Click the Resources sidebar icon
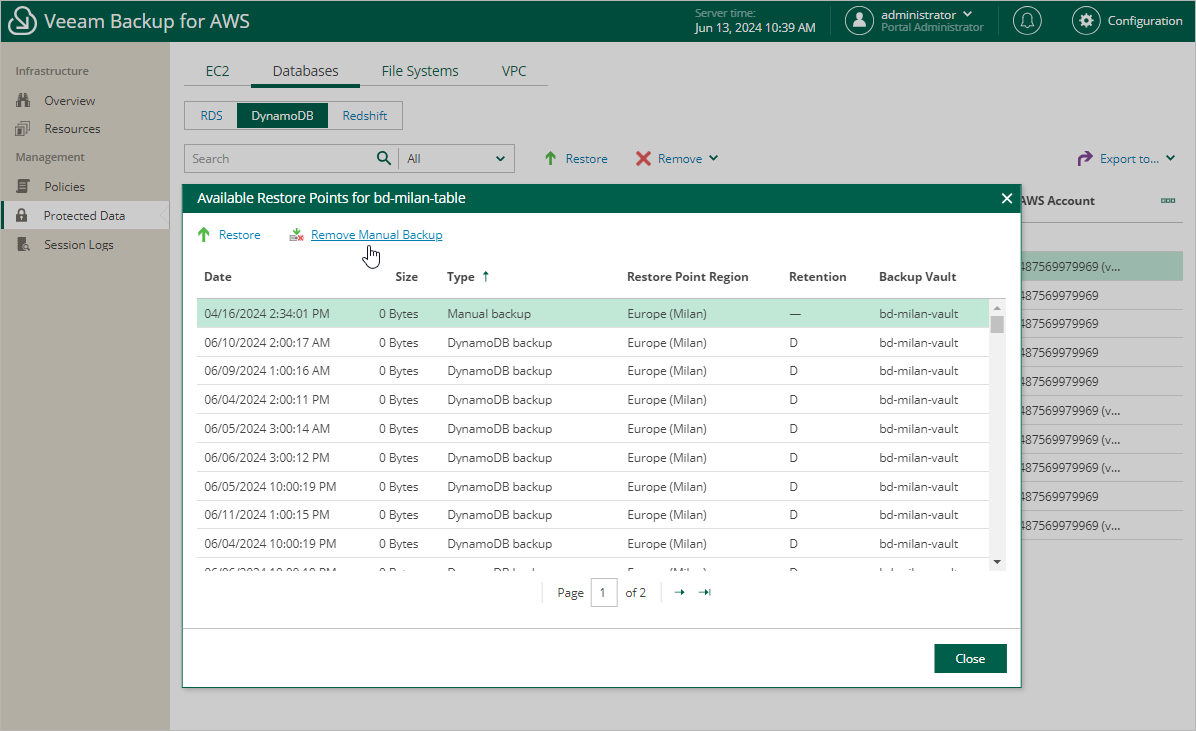This screenshot has height=731, width=1196. click(x=23, y=129)
